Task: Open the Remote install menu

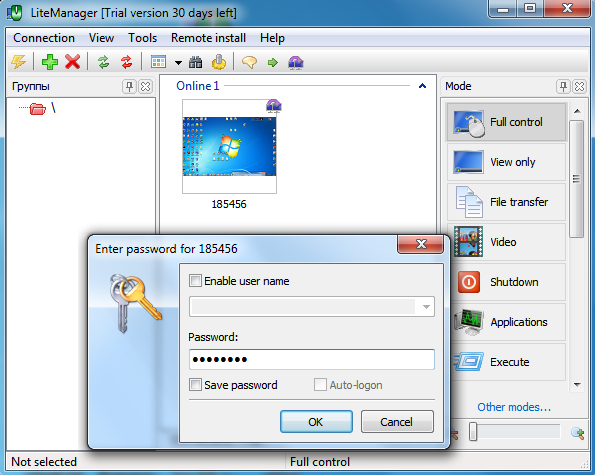Action: [x=208, y=38]
